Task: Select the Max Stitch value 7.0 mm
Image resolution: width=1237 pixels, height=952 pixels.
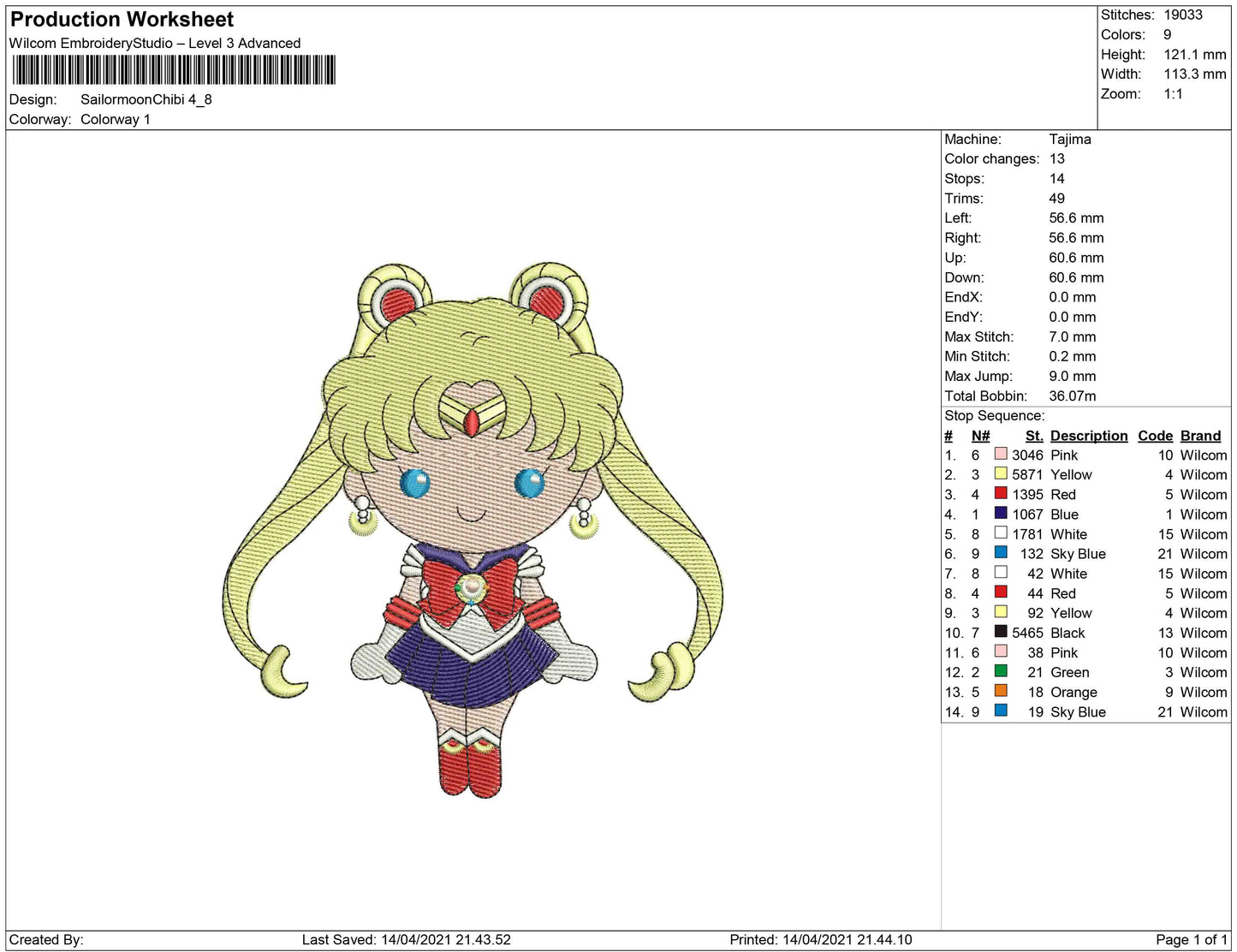Action: (x=1072, y=336)
